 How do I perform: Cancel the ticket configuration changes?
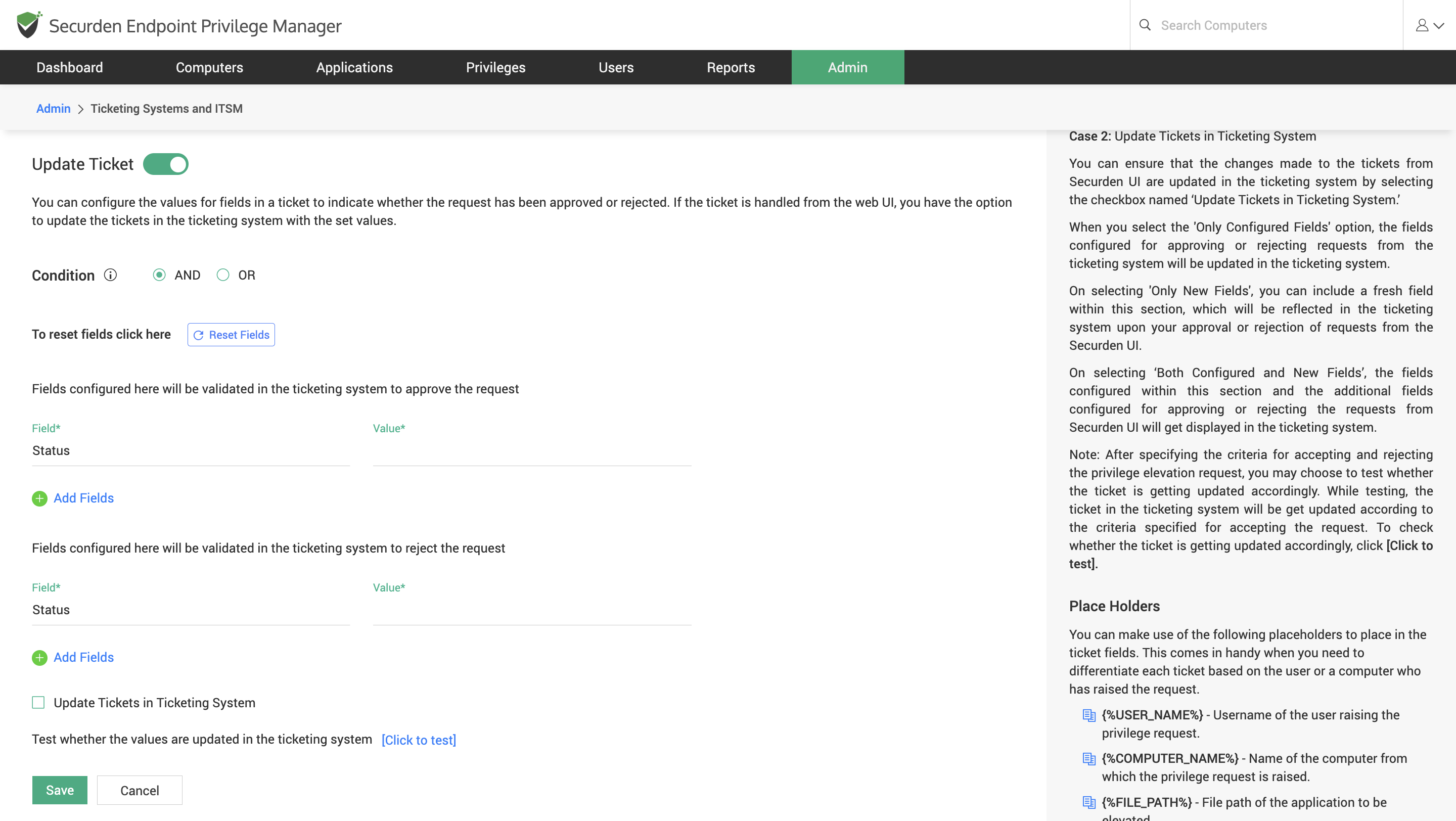click(140, 791)
